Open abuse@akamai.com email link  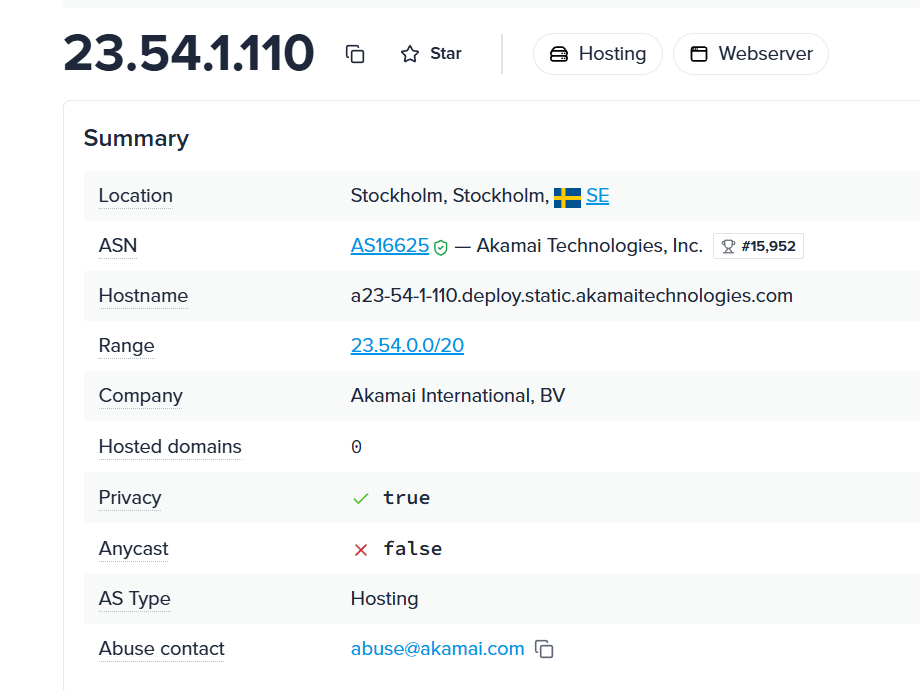pos(437,648)
